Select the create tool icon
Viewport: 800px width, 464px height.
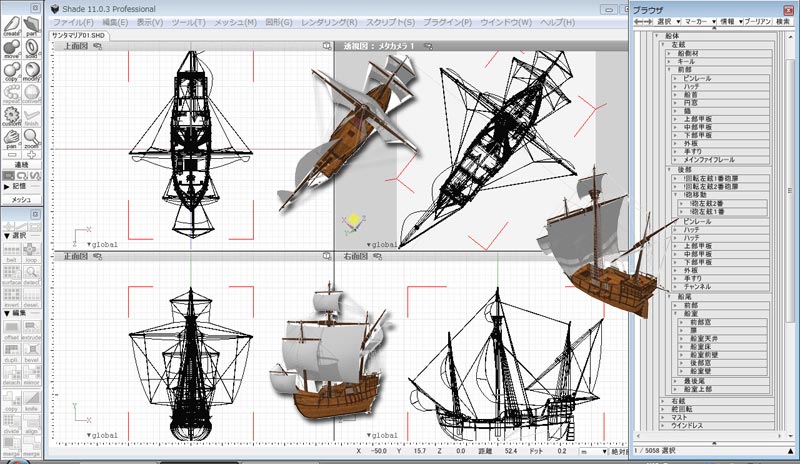(x=11, y=30)
